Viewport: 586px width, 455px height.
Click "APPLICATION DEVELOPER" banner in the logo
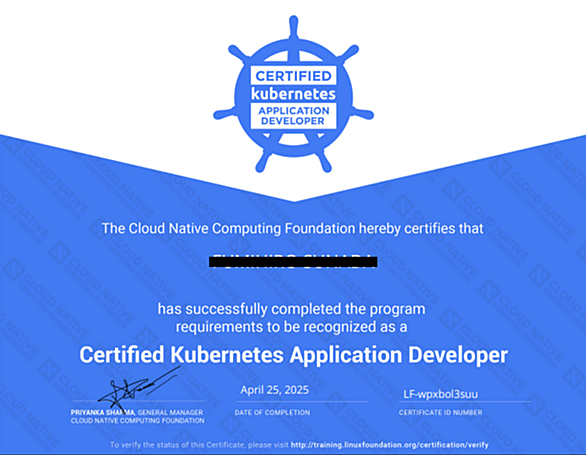[x=293, y=116]
